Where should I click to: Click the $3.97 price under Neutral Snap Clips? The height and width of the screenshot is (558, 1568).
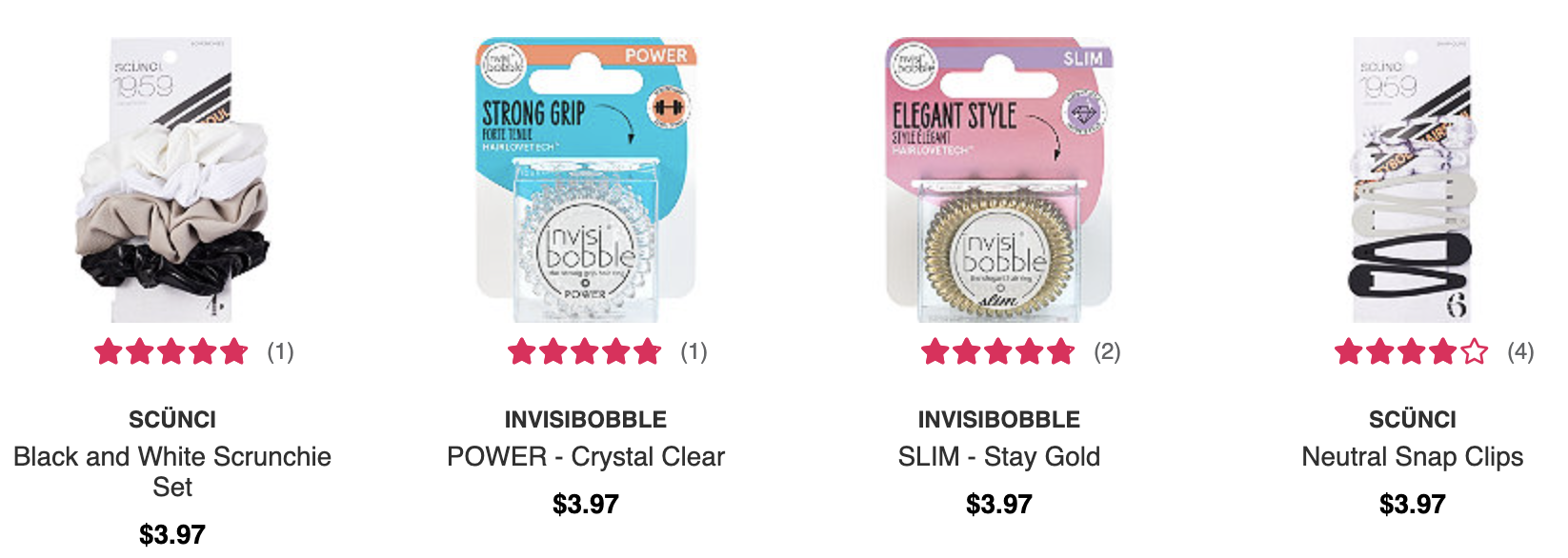point(1413,504)
